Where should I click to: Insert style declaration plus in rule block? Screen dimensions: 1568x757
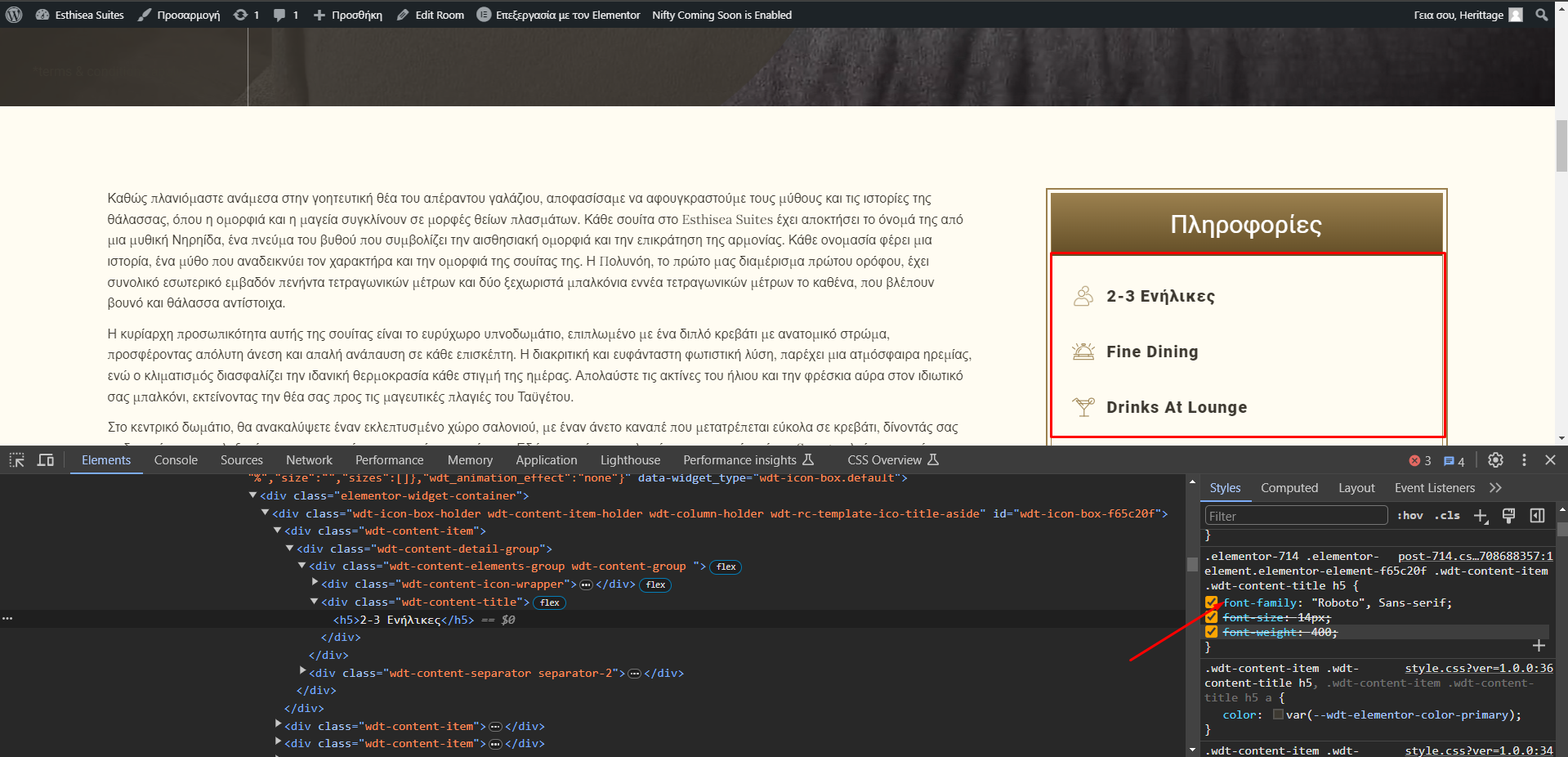(1539, 646)
